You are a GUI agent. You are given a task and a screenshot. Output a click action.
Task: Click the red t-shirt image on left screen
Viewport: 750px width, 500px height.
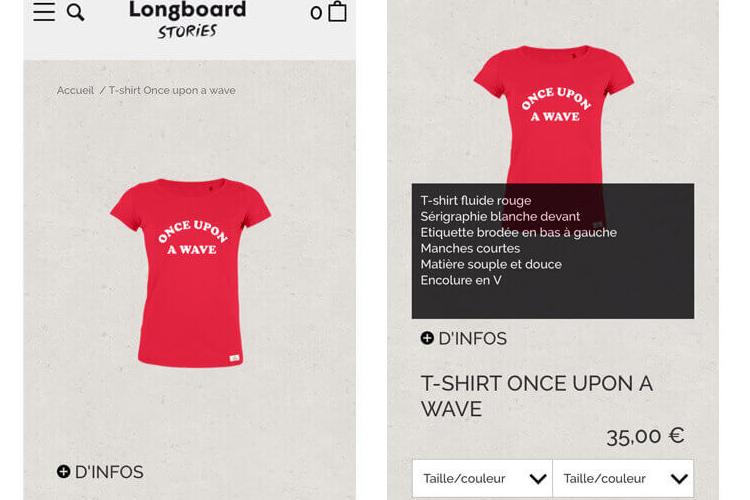tap(191, 273)
